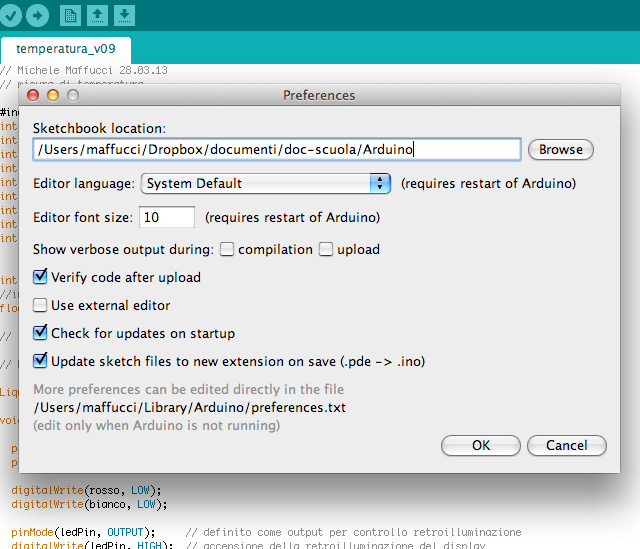The image size is (640, 549).
Task: Disable Check for updates on startup
Action: [41, 333]
